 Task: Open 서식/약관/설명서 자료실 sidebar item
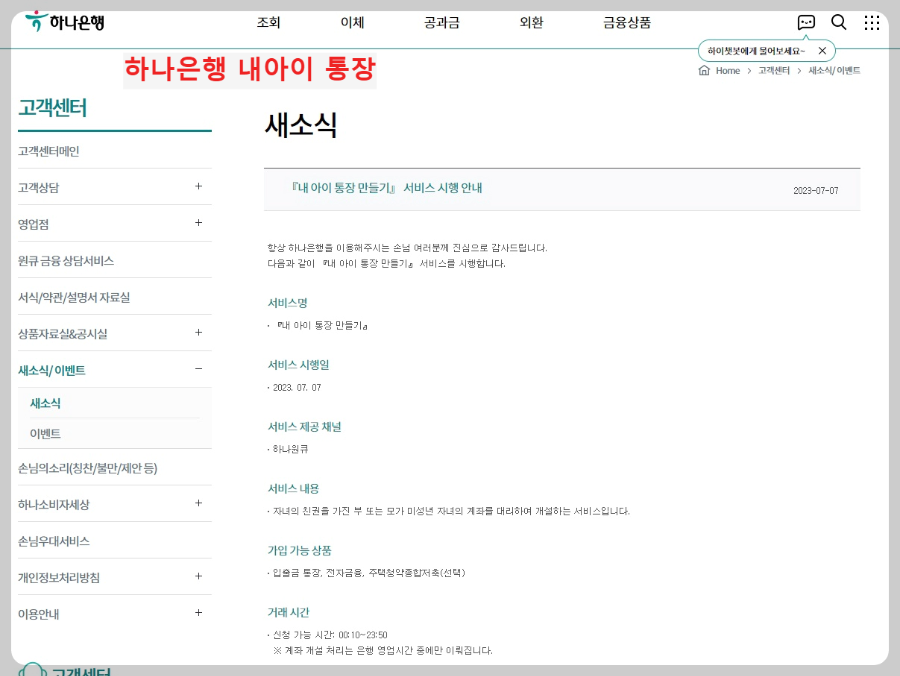pos(74,297)
